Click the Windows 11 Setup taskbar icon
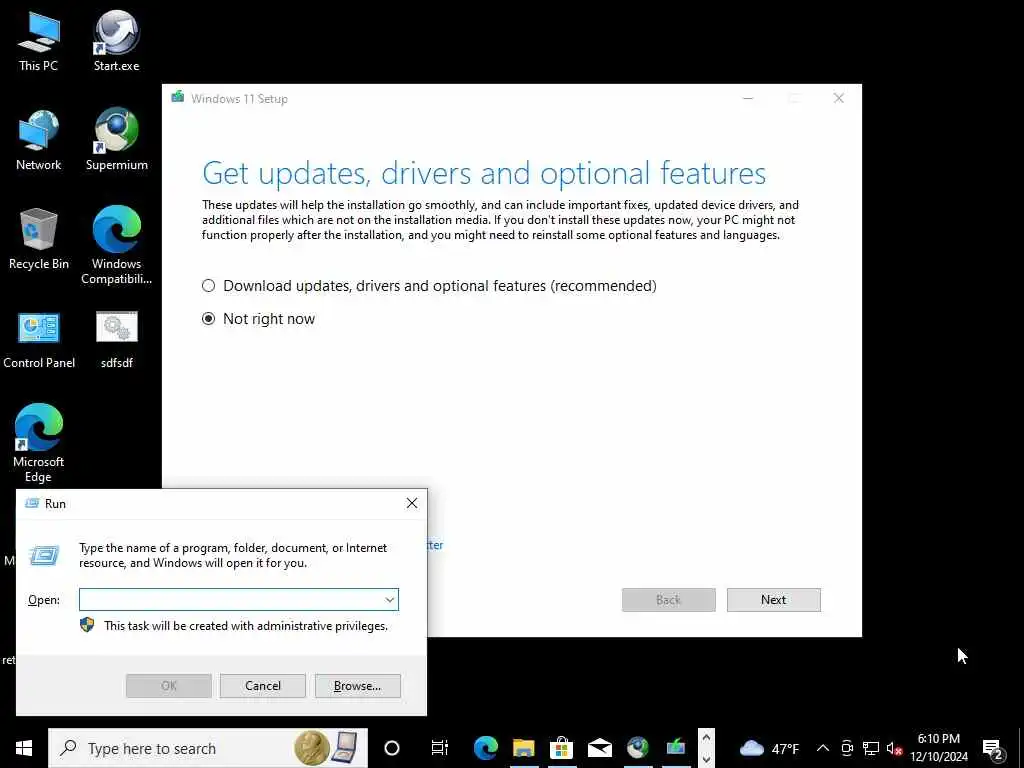Image resolution: width=1024 pixels, height=768 pixels. [676, 748]
